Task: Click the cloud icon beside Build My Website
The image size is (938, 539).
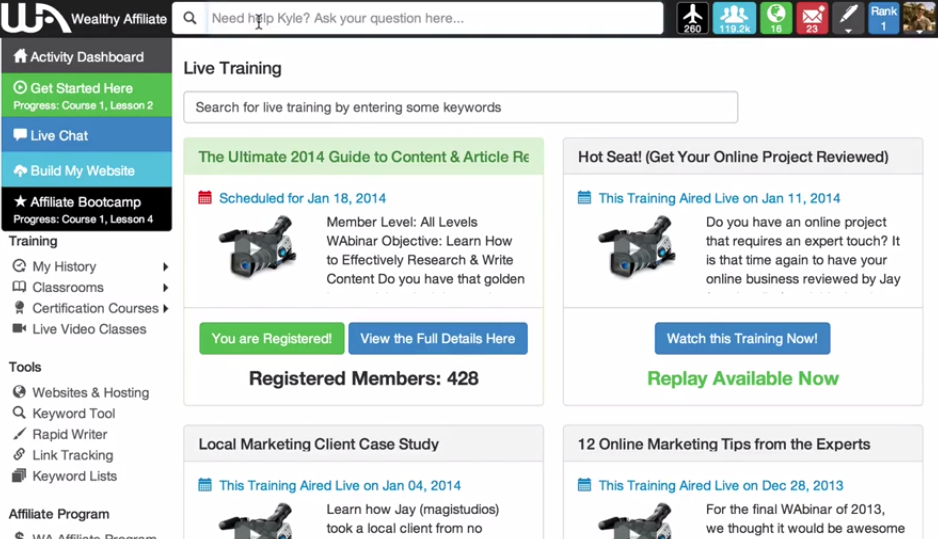Action: click(20, 170)
